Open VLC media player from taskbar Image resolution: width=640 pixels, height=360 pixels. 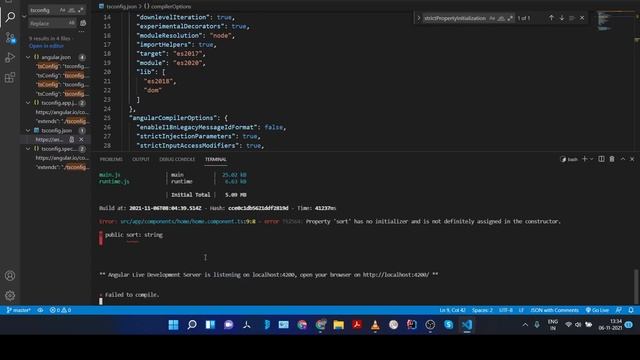click(375, 325)
